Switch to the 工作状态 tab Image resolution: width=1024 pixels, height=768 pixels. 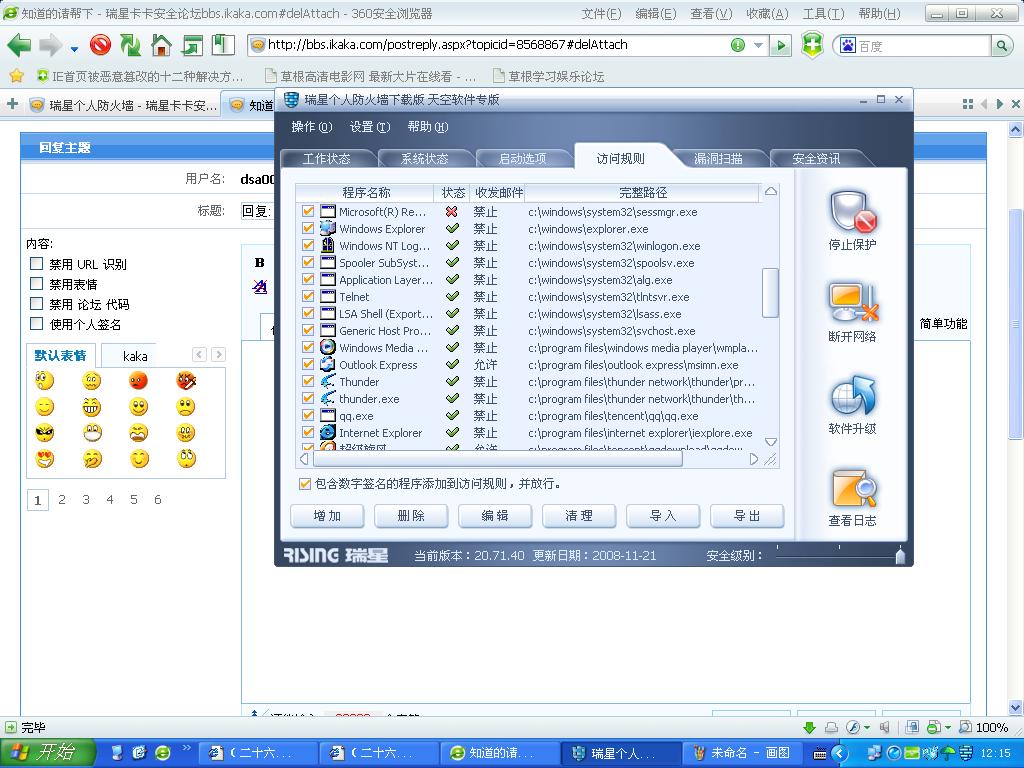pyautogui.click(x=327, y=159)
